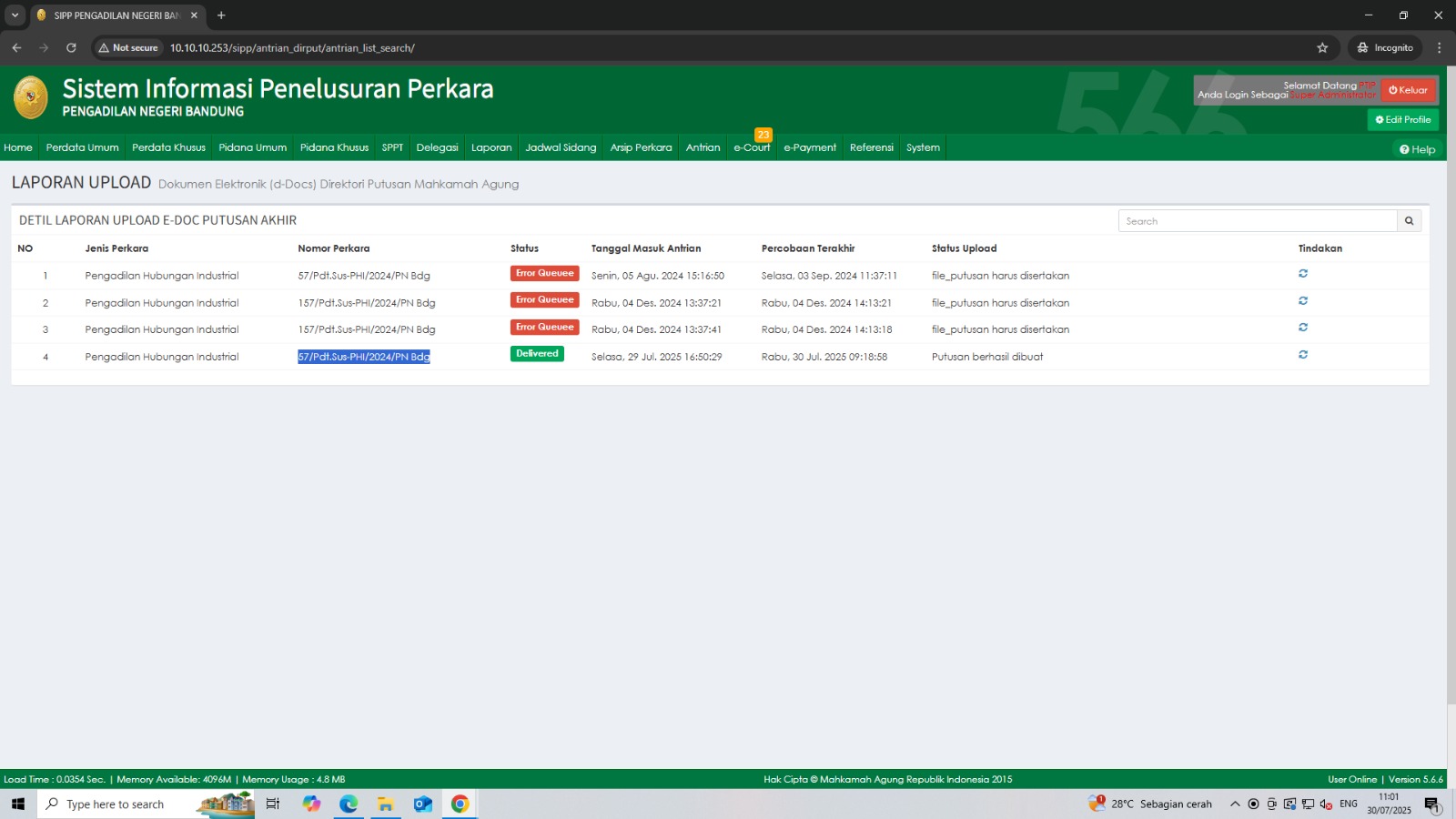Screen dimensions: 1456x819
Task: Show hidden system tray icons
Action: 1235,804
